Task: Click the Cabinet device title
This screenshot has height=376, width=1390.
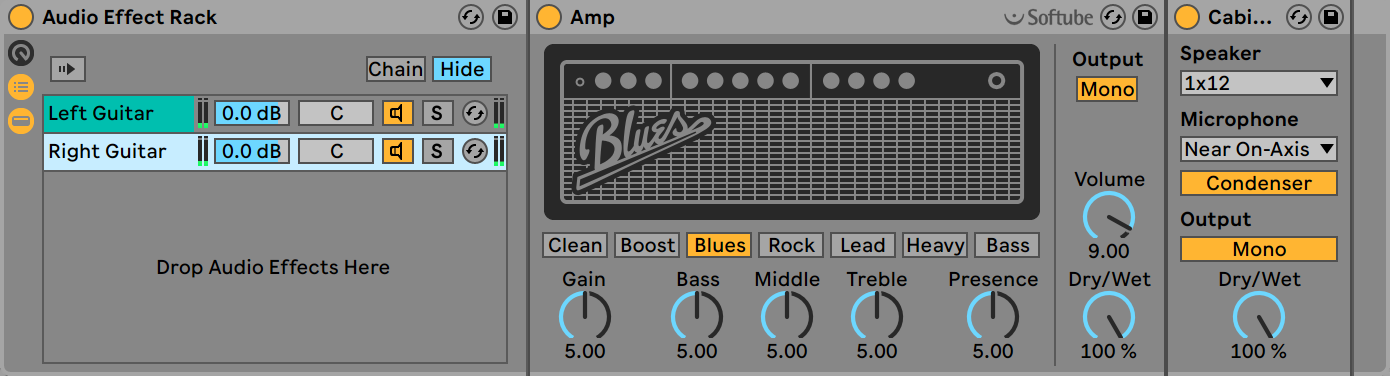Action: tap(1240, 17)
